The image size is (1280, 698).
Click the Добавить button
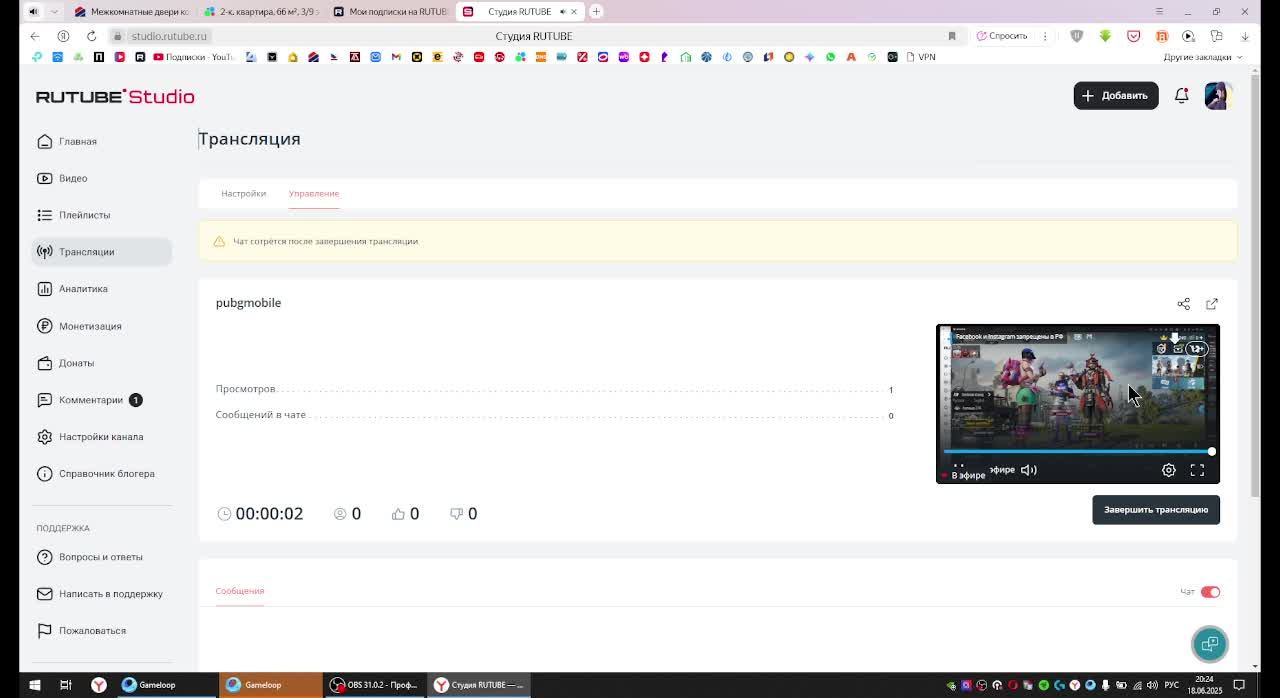coord(1116,96)
